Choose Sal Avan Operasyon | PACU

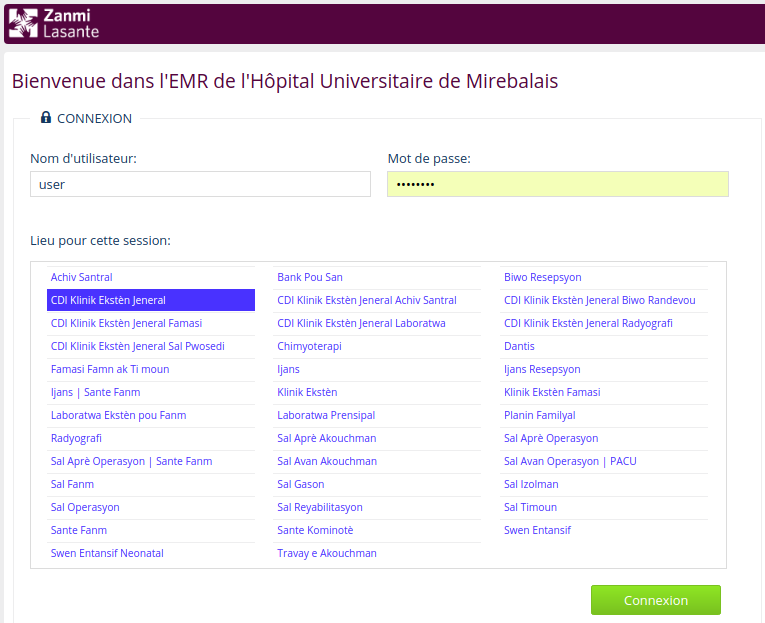pyautogui.click(x=604, y=461)
